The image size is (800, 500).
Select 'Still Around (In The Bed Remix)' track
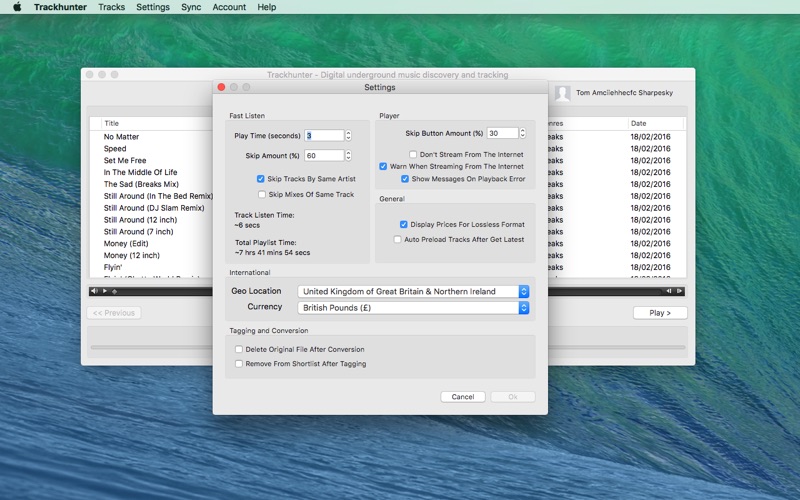pos(158,196)
